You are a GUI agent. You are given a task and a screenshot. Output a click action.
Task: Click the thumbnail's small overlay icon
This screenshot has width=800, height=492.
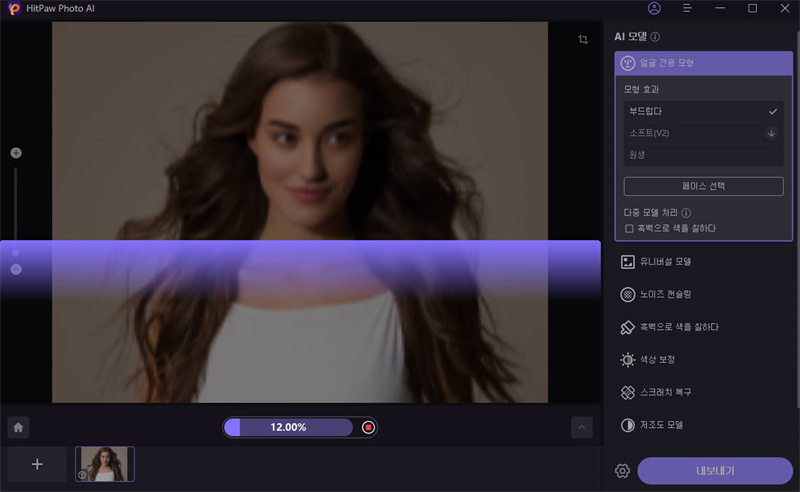tap(82, 475)
